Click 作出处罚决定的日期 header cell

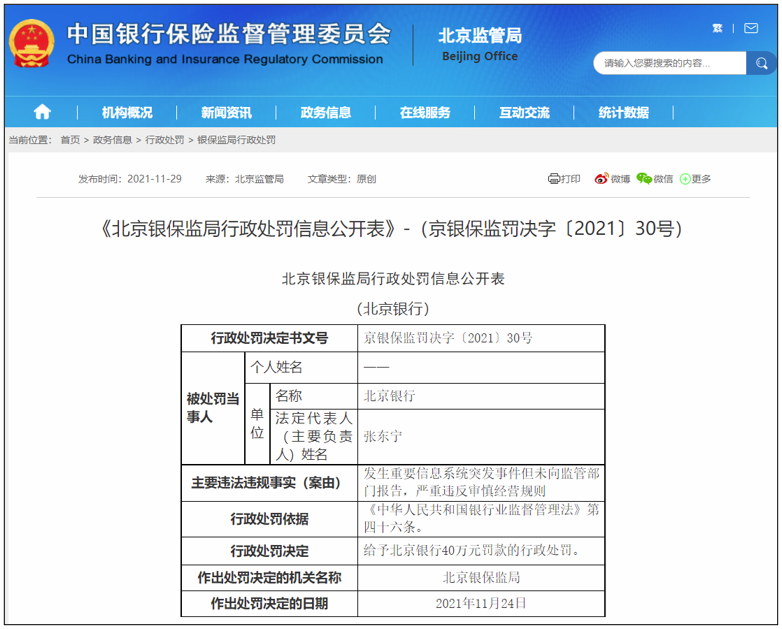coord(269,604)
